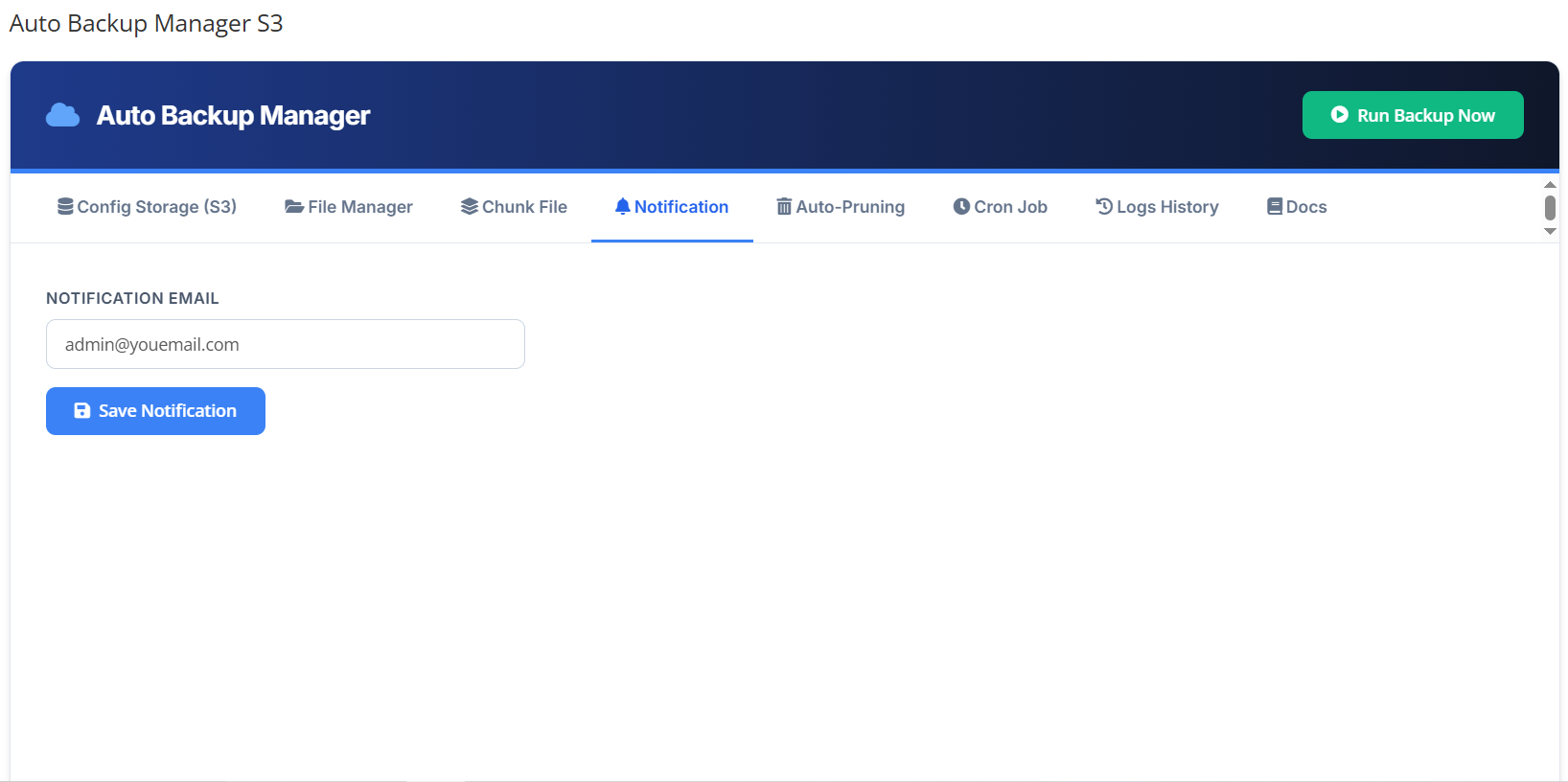Click the tab bar scrollbar thumb
Image resolution: width=1568 pixels, height=782 pixels.
1550,207
